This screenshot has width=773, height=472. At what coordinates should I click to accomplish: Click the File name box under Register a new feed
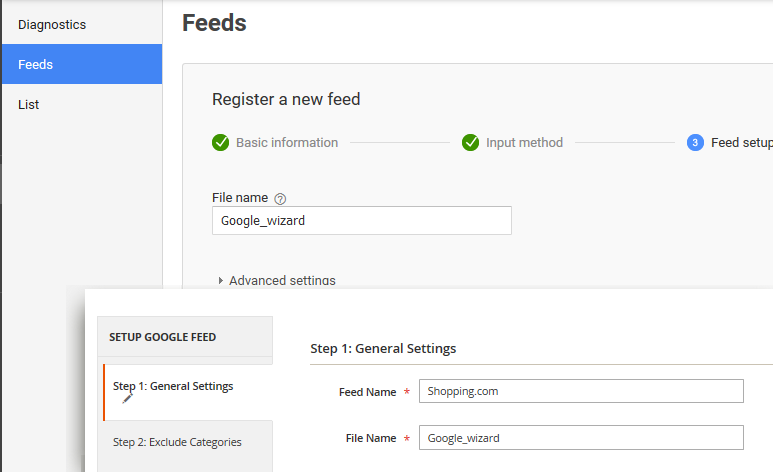point(361,220)
